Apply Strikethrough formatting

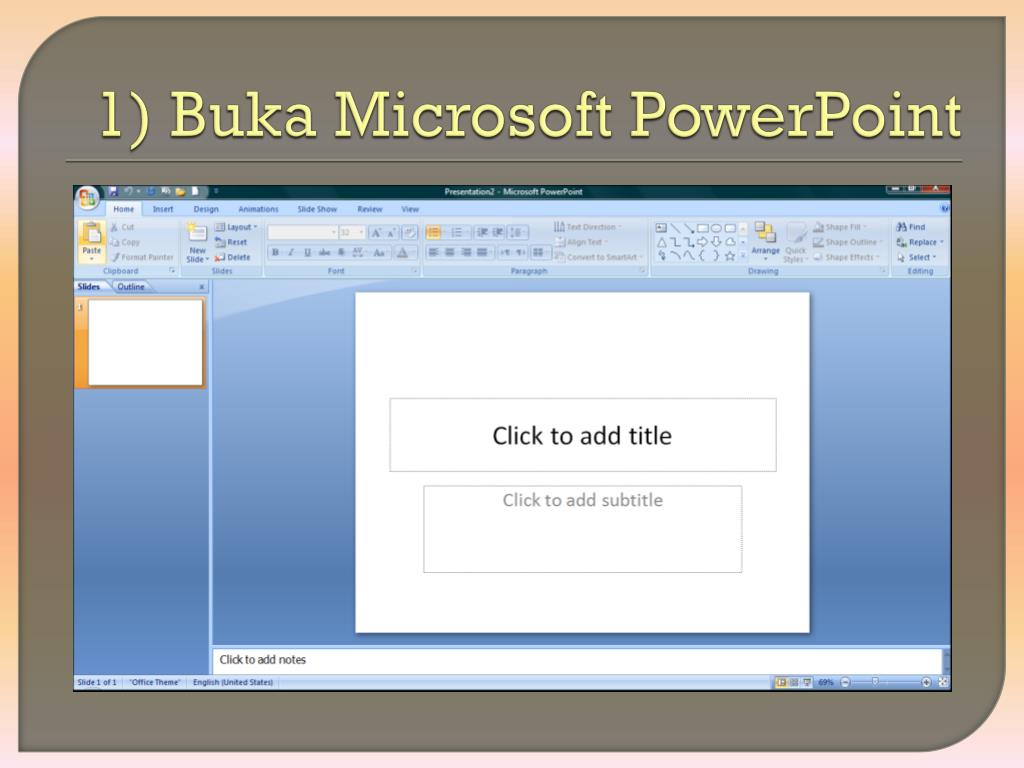coord(324,252)
